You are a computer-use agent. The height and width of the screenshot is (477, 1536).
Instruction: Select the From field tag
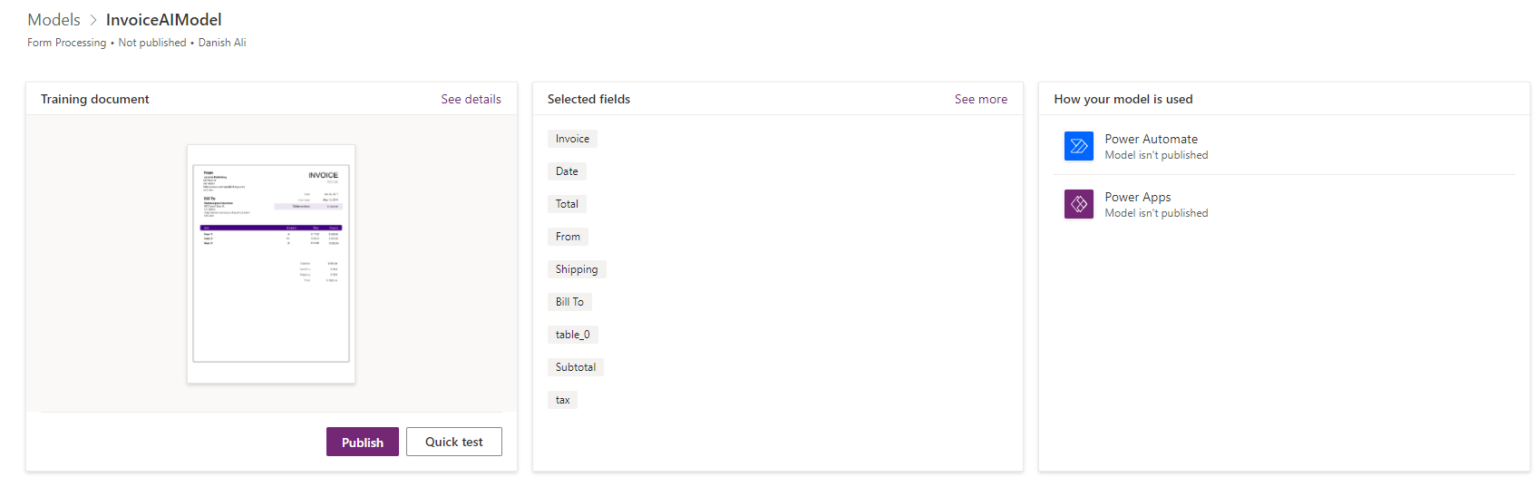[x=568, y=237]
